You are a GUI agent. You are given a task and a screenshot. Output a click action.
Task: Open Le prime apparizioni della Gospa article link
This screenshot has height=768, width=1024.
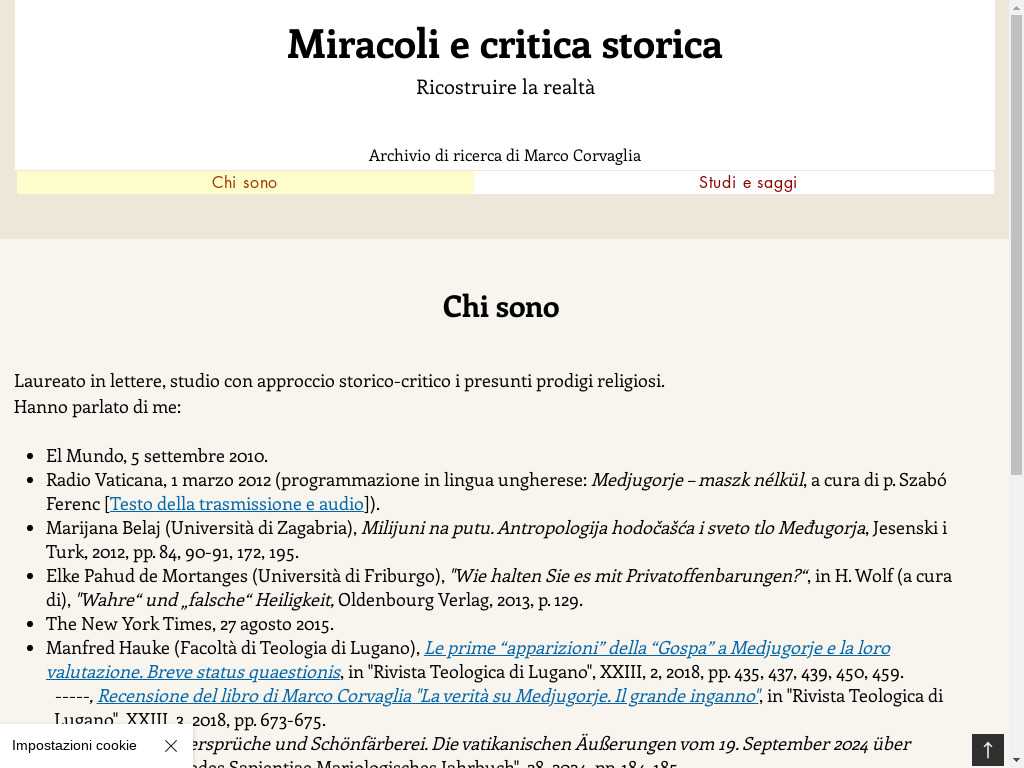(x=468, y=660)
